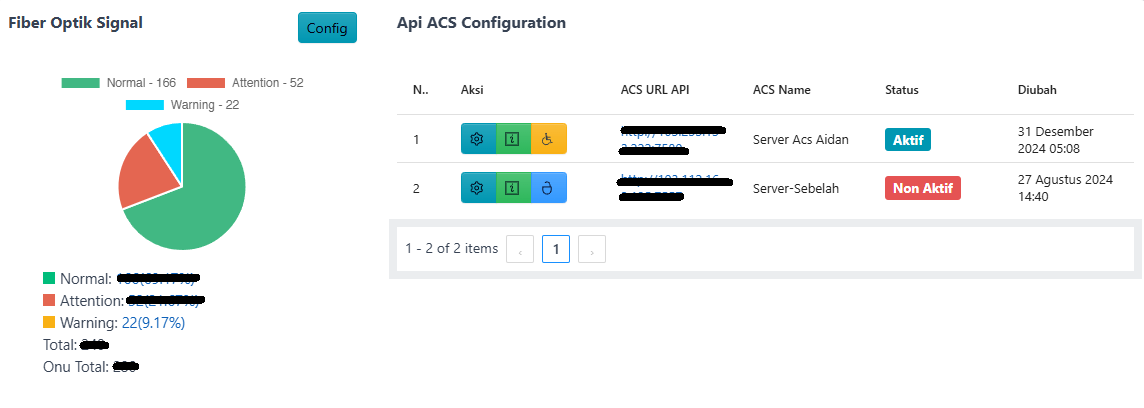Click Total label below Warning row
Screen dimensions: 1144x408
[60, 345]
